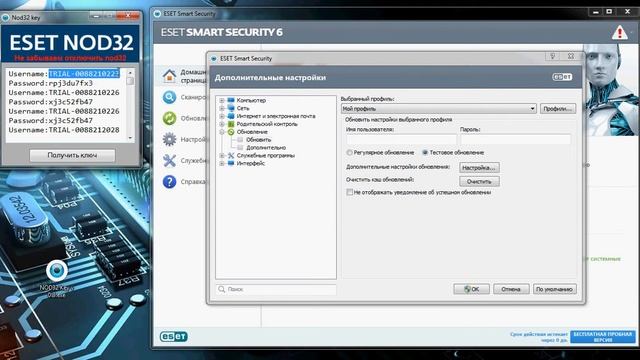Click the highlighted TRIAL-0088210223 username

(x=84, y=74)
